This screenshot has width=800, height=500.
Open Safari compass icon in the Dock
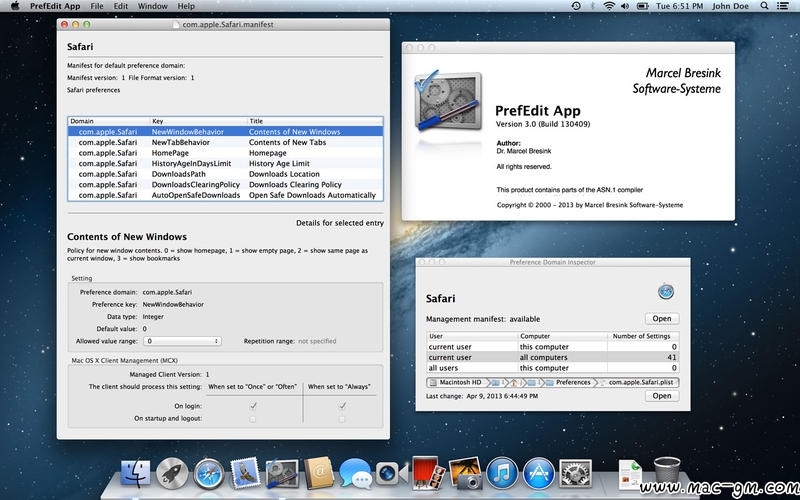[x=209, y=473]
